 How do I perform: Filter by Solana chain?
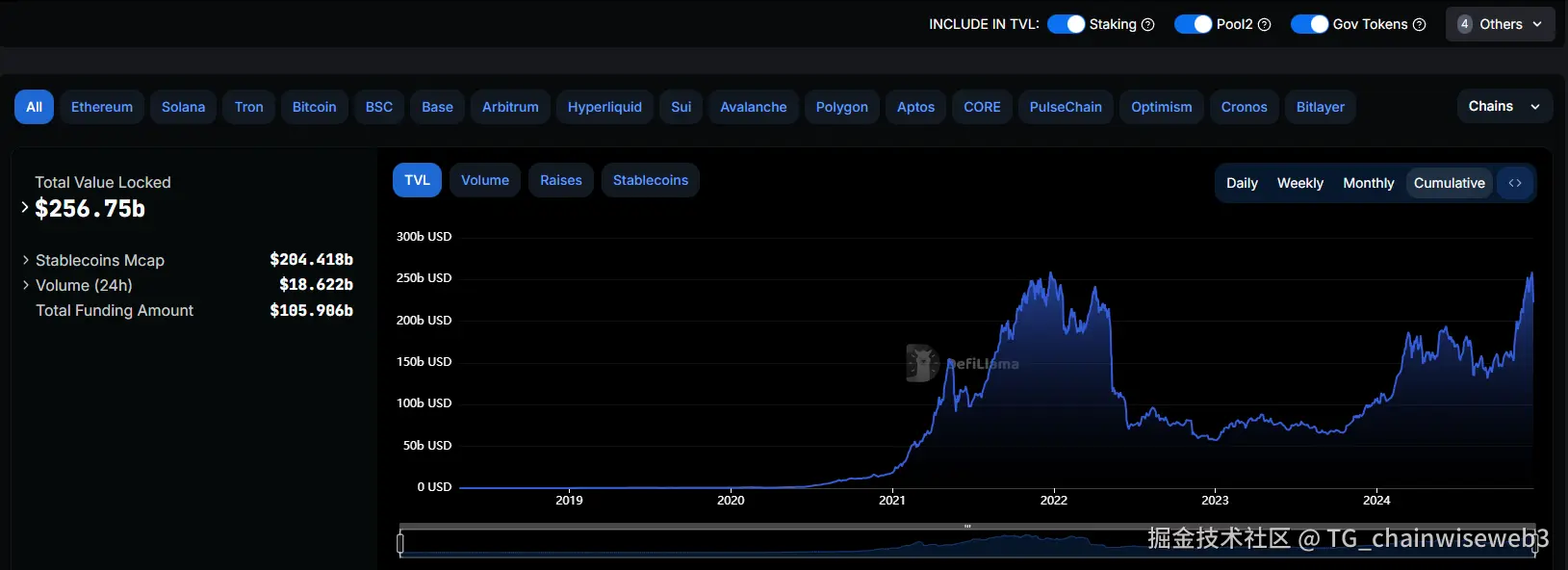(x=183, y=107)
